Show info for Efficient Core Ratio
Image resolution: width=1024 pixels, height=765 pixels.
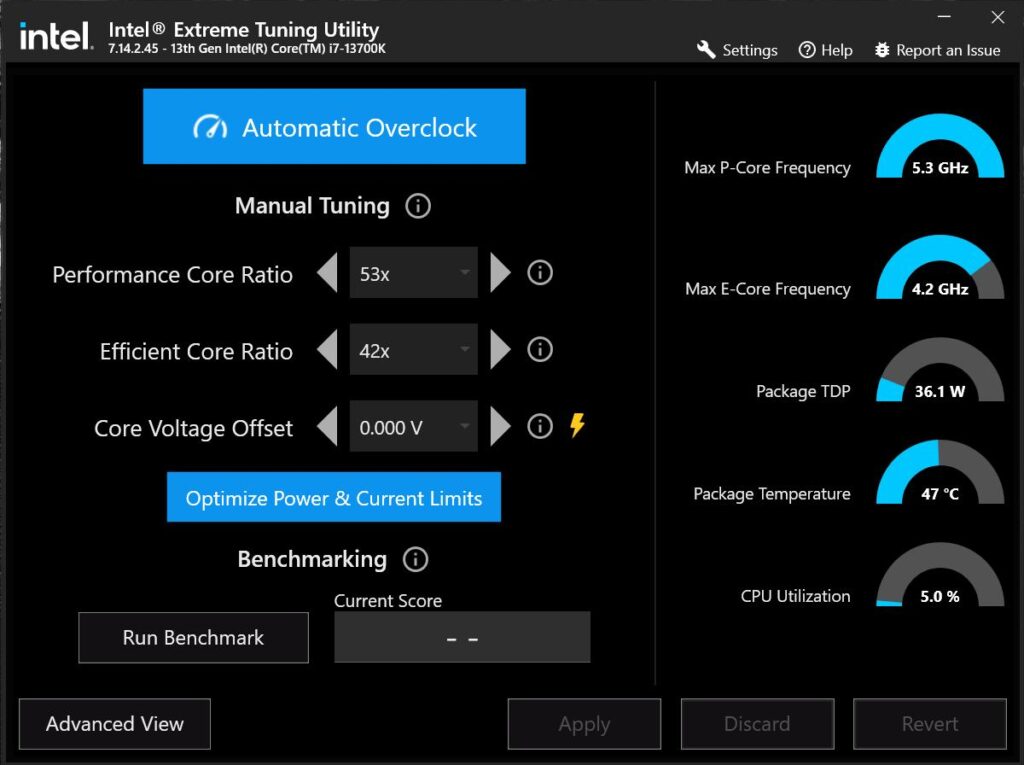tap(539, 350)
